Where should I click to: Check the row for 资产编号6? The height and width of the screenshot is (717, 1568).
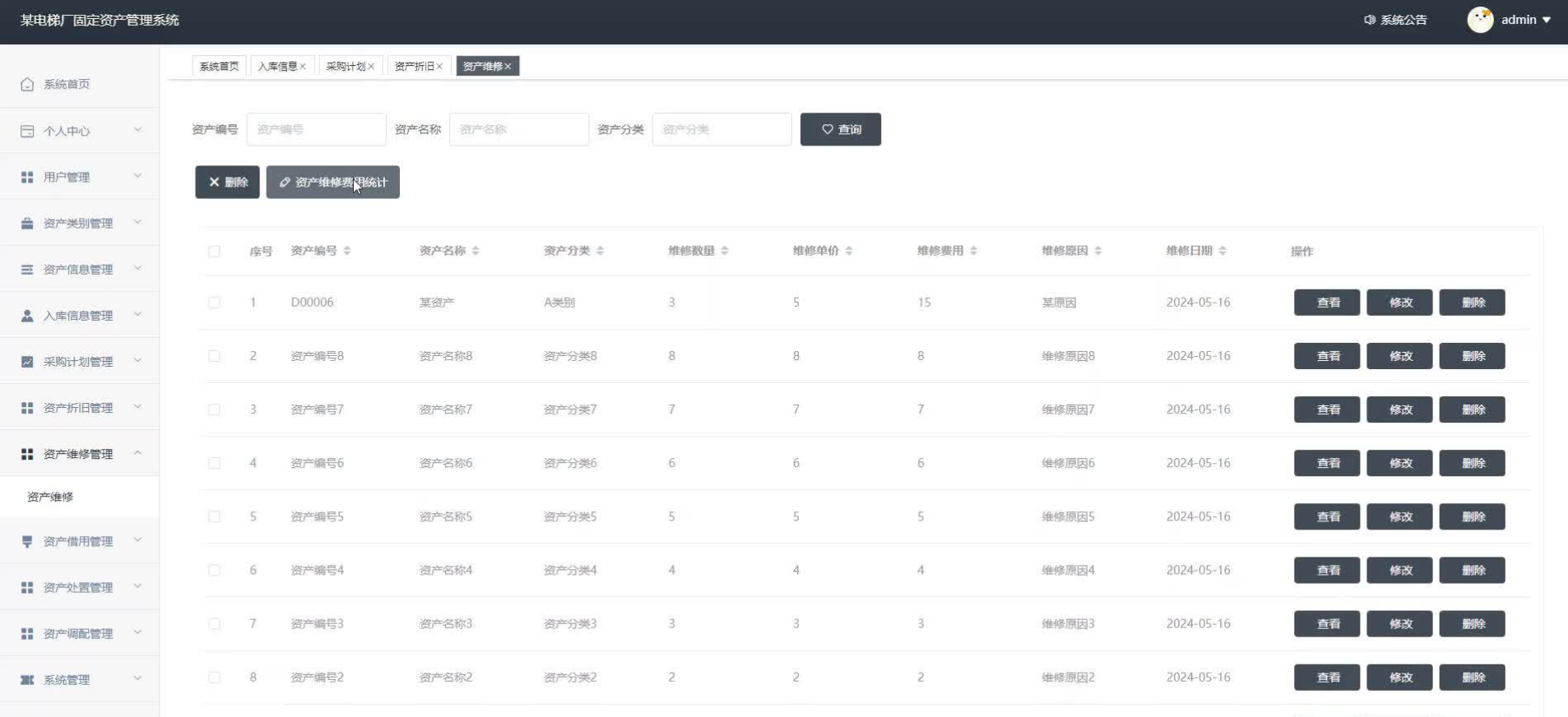(x=214, y=463)
